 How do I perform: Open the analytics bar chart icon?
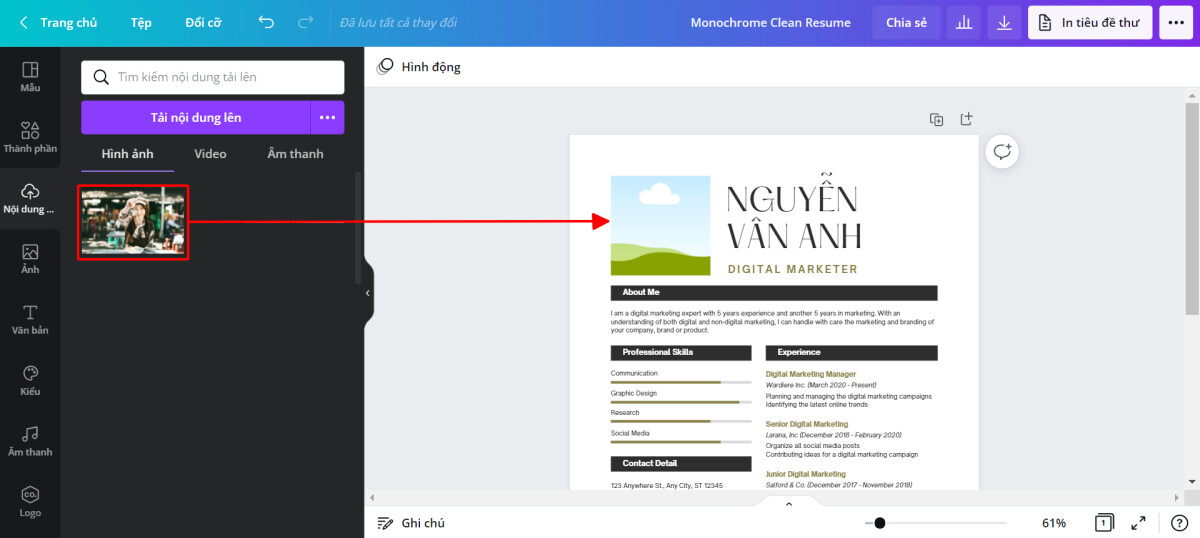click(x=964, y=22)
